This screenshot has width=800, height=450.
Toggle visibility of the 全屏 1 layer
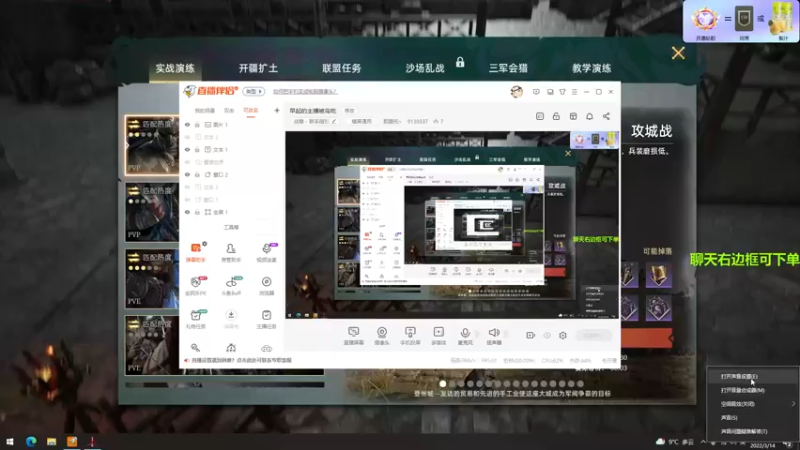[187, 212]
